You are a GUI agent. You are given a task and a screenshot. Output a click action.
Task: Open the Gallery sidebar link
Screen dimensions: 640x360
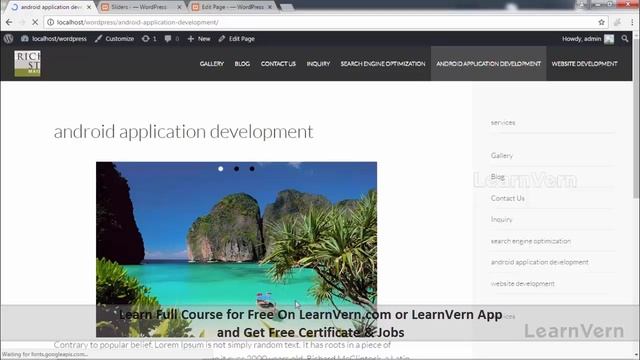(502, 156)
